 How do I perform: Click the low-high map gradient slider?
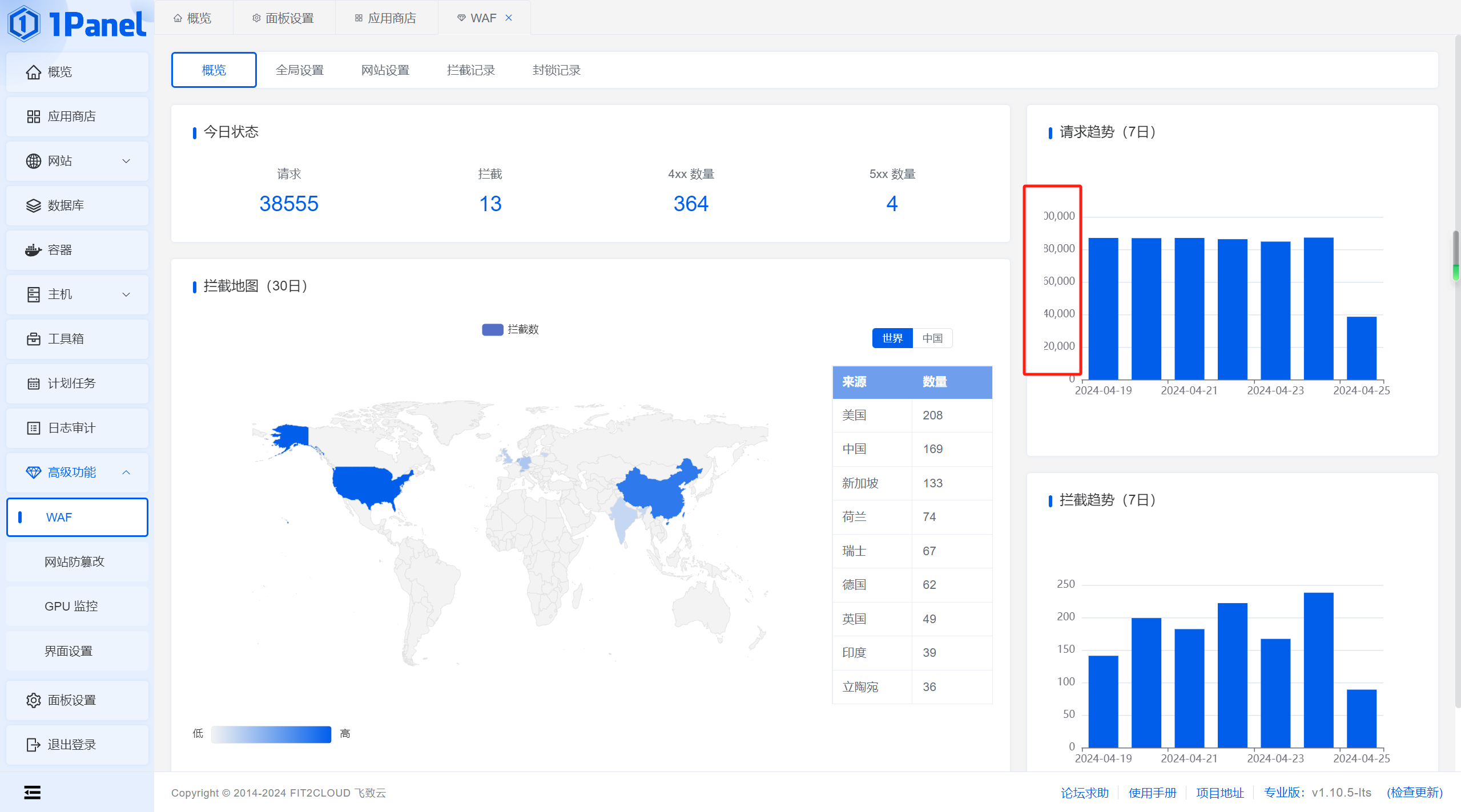(271, 734)
